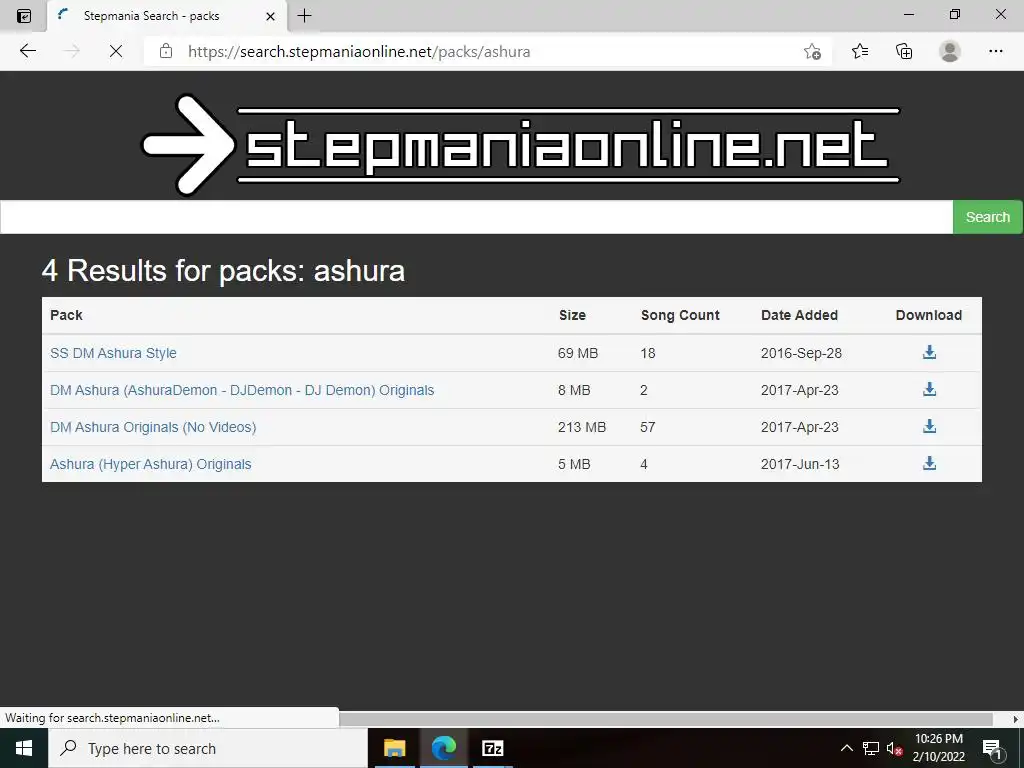The image size is (1024, 768).
Task: Open 7-Zip from the taskbar
Action: (x=492, y=748)
